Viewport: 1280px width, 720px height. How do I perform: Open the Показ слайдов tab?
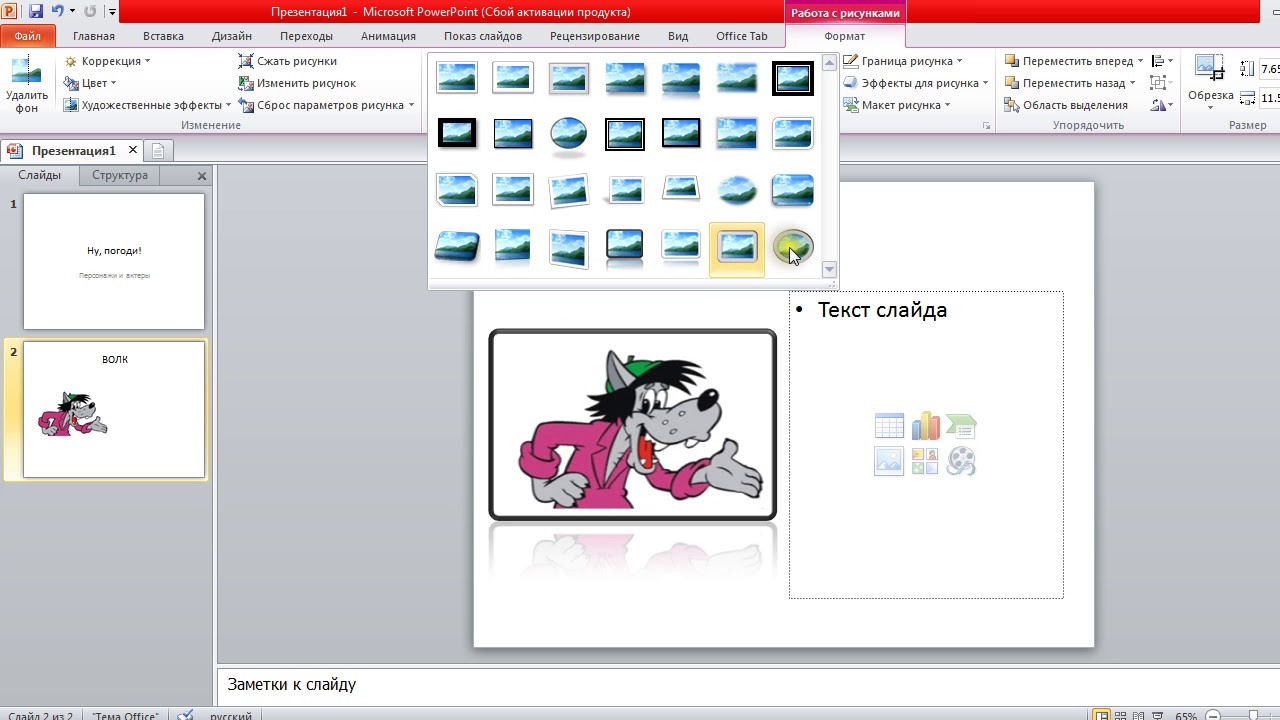click(483, 36)
